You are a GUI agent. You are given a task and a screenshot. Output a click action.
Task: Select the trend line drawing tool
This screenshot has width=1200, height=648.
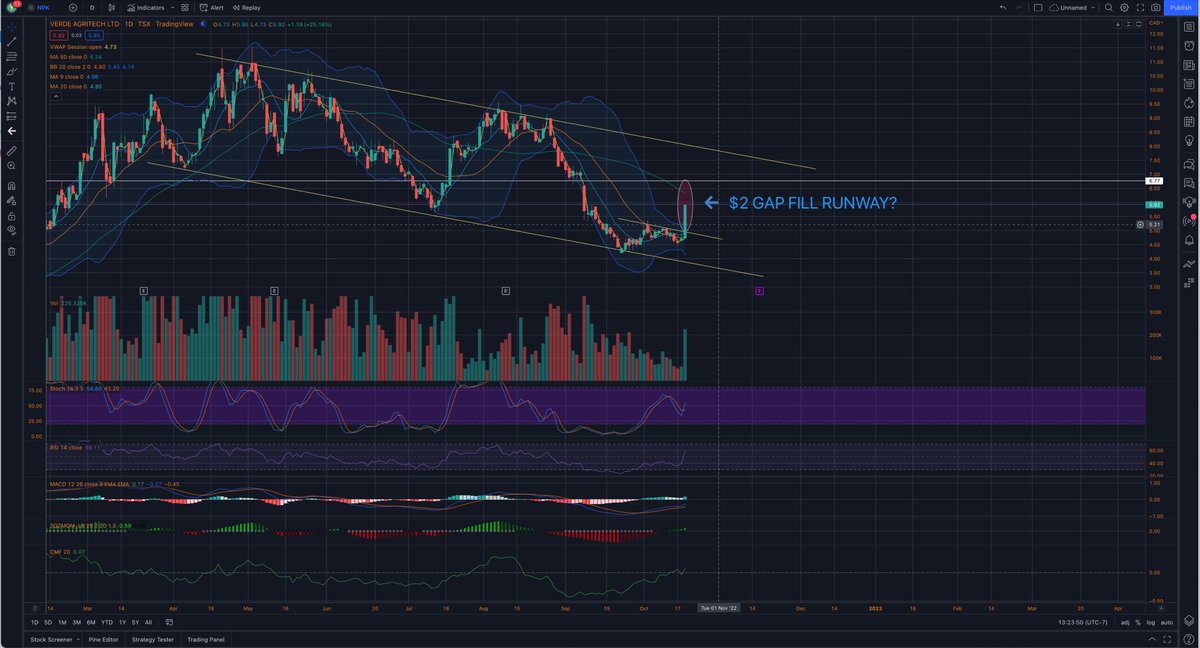(x=12, y=41)
